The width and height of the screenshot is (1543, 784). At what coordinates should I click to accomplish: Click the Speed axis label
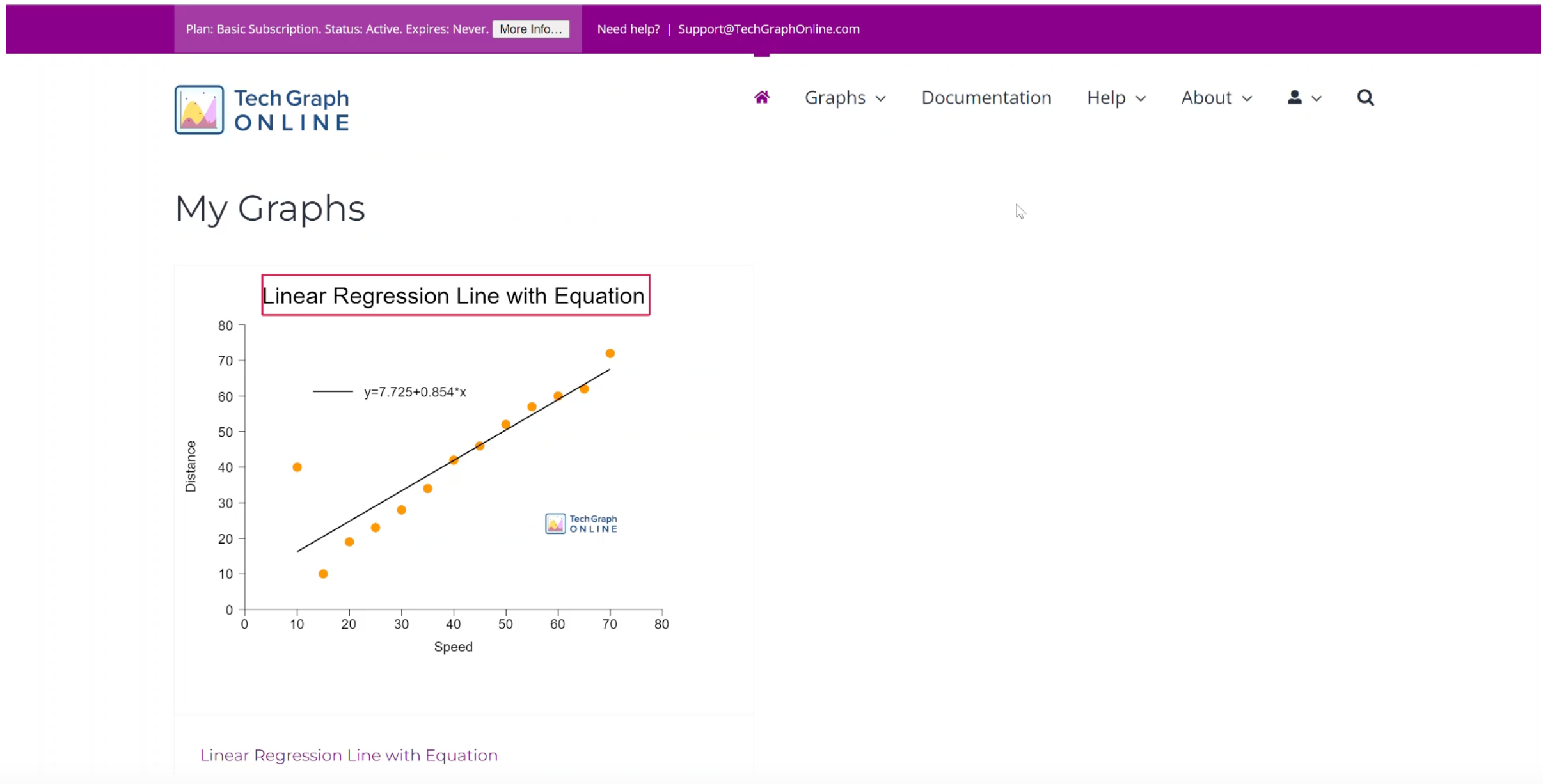(453, 647)
